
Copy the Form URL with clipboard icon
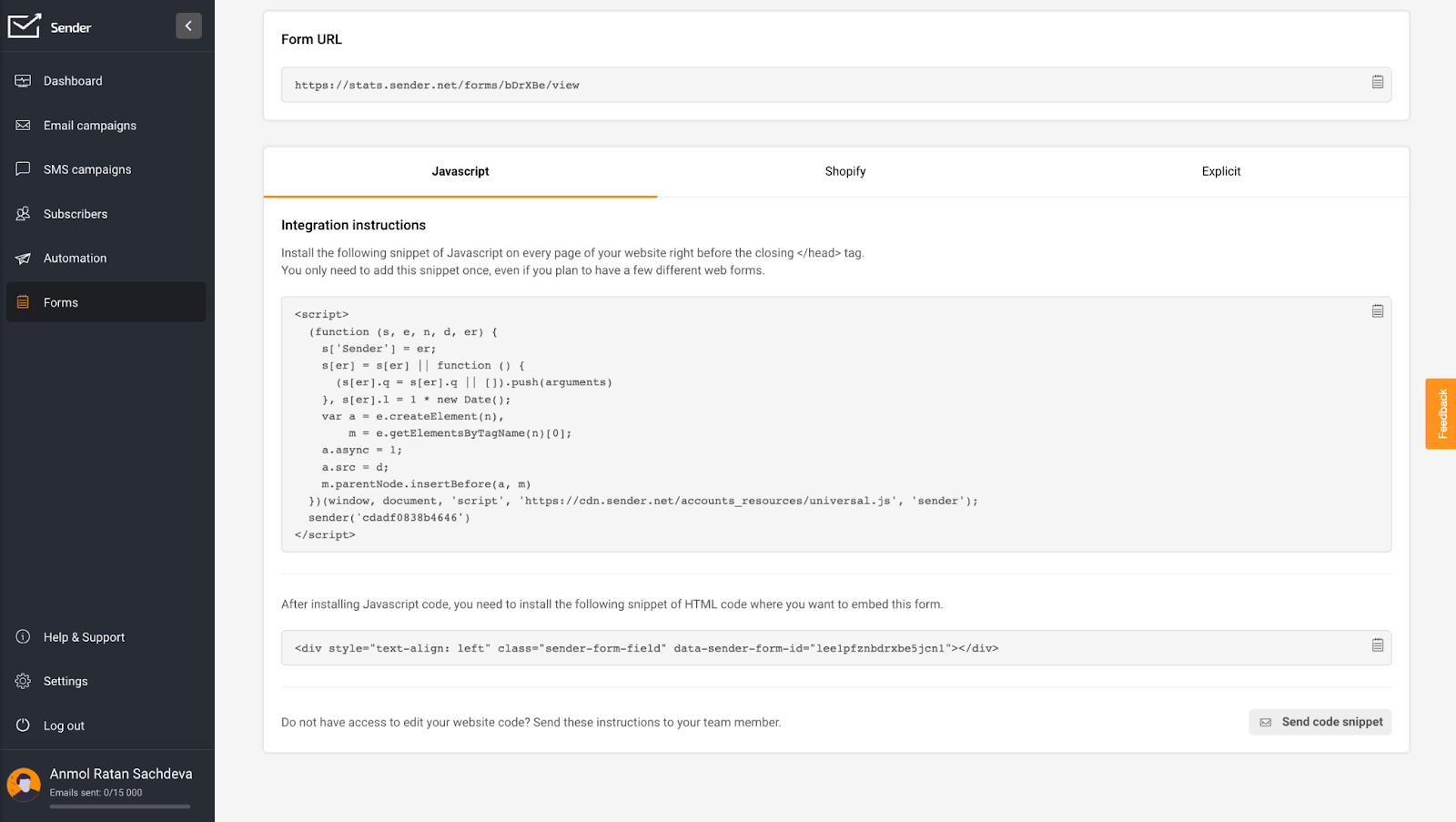click(1377, 82)
